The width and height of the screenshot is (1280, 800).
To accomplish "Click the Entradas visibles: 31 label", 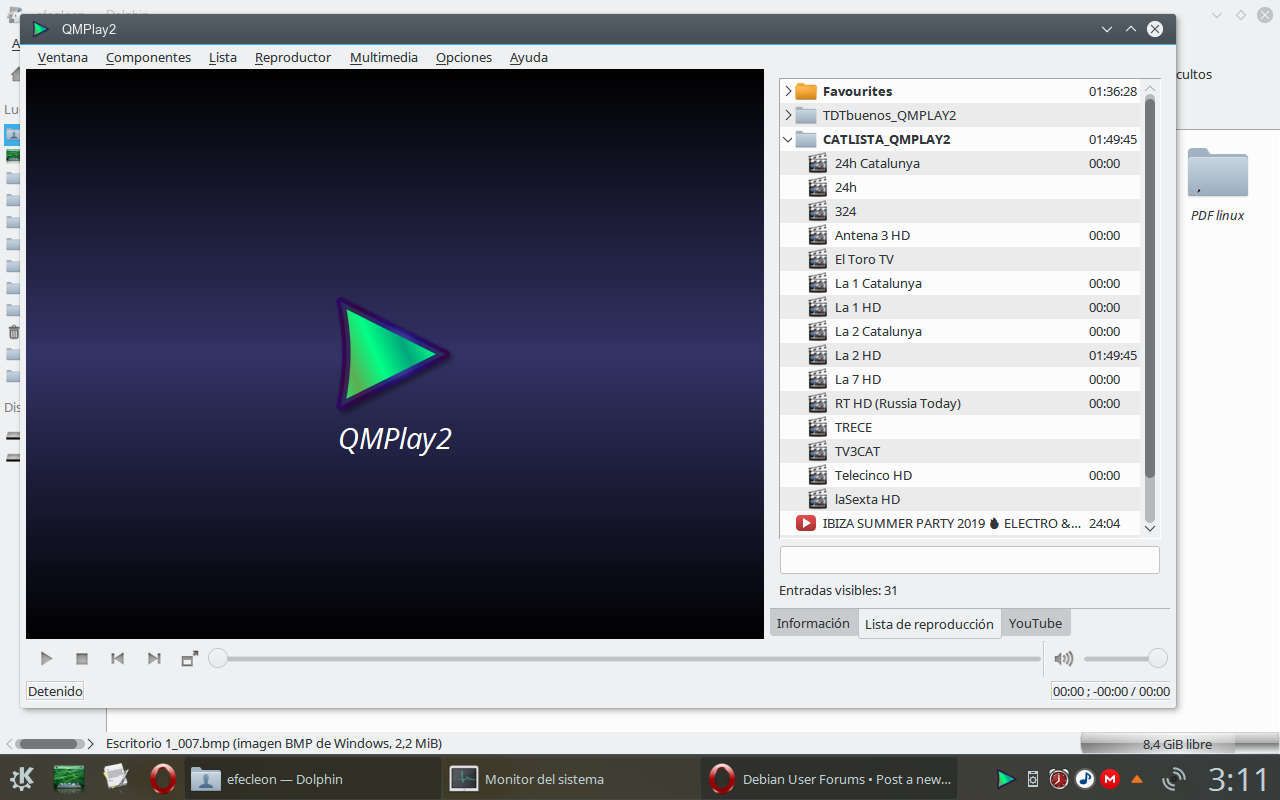I will click(838, 590).
